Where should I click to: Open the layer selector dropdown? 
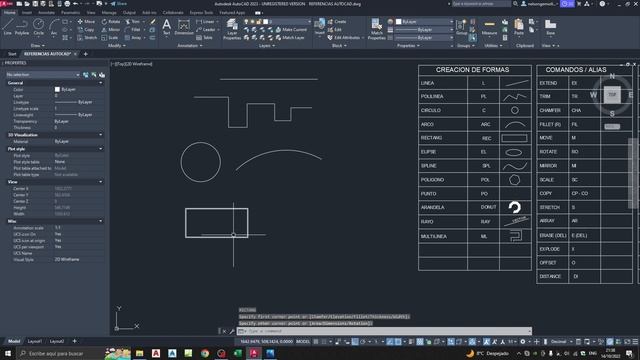pos(277,21)
